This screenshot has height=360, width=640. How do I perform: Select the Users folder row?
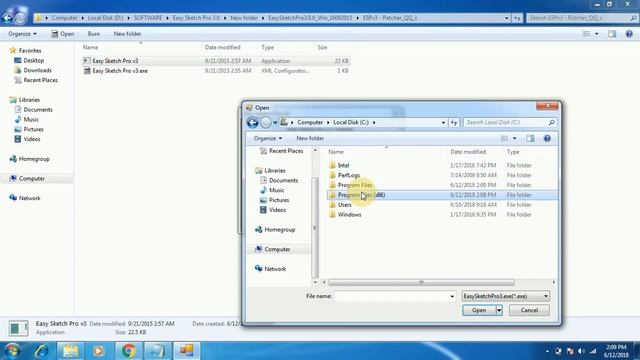click(x=442, y=204)
